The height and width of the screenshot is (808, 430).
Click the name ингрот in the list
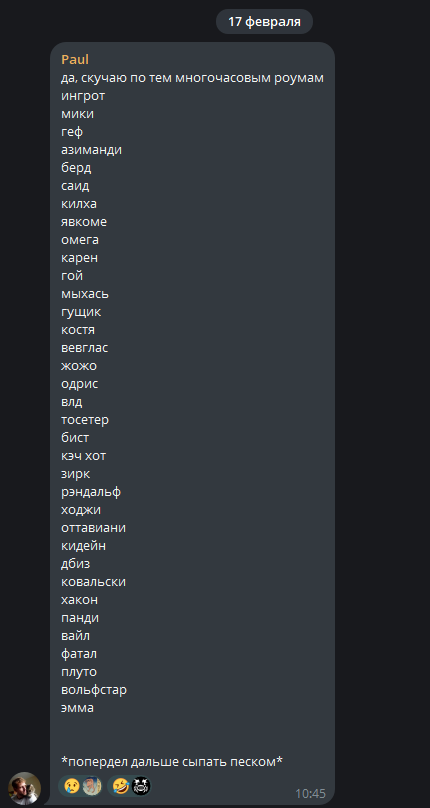click(x=83, y=96)
